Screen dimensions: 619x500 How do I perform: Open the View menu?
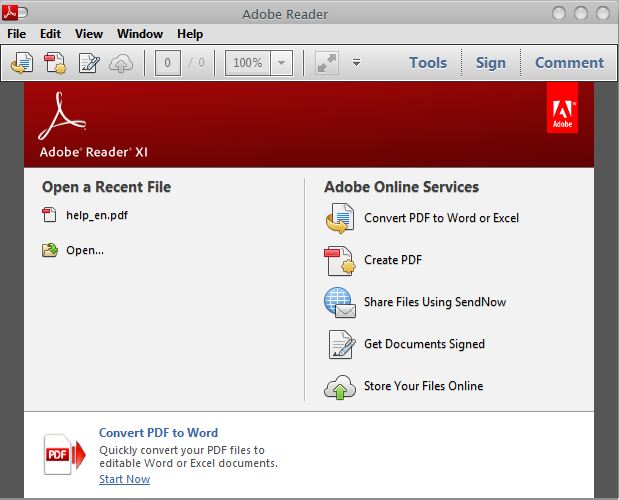(x=89, y=34)
